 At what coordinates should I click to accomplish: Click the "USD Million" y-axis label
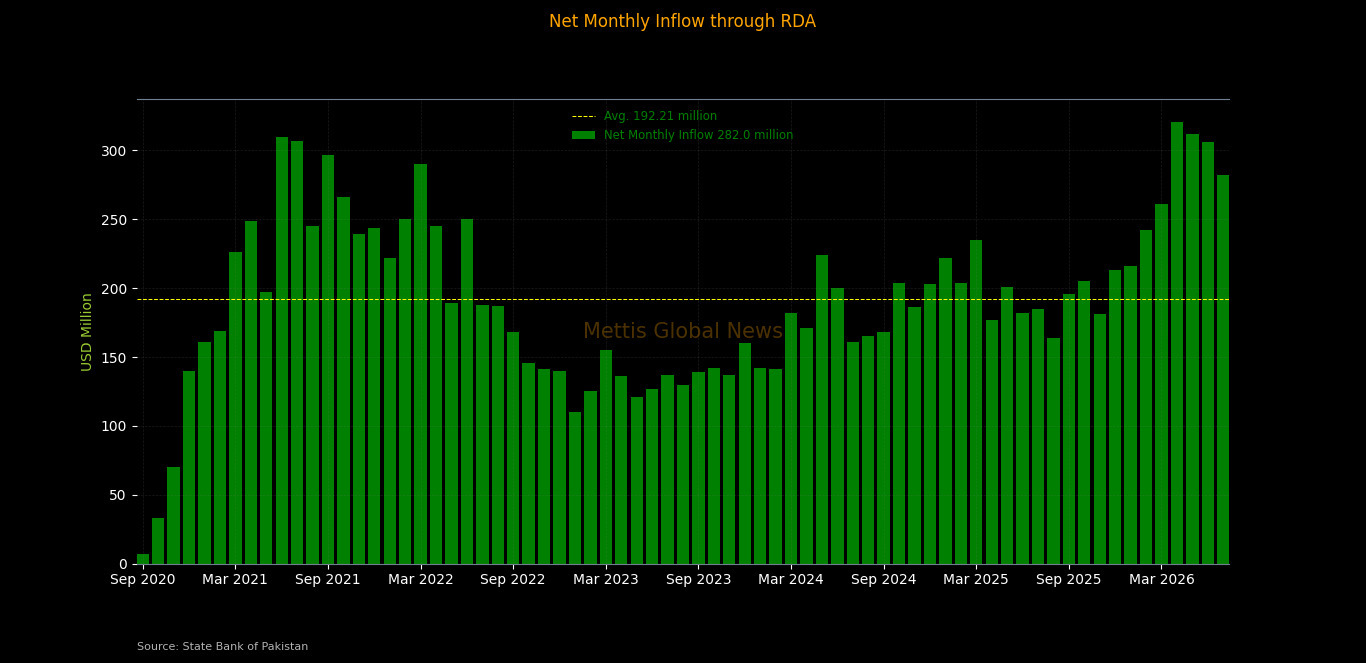coord(87,332)
